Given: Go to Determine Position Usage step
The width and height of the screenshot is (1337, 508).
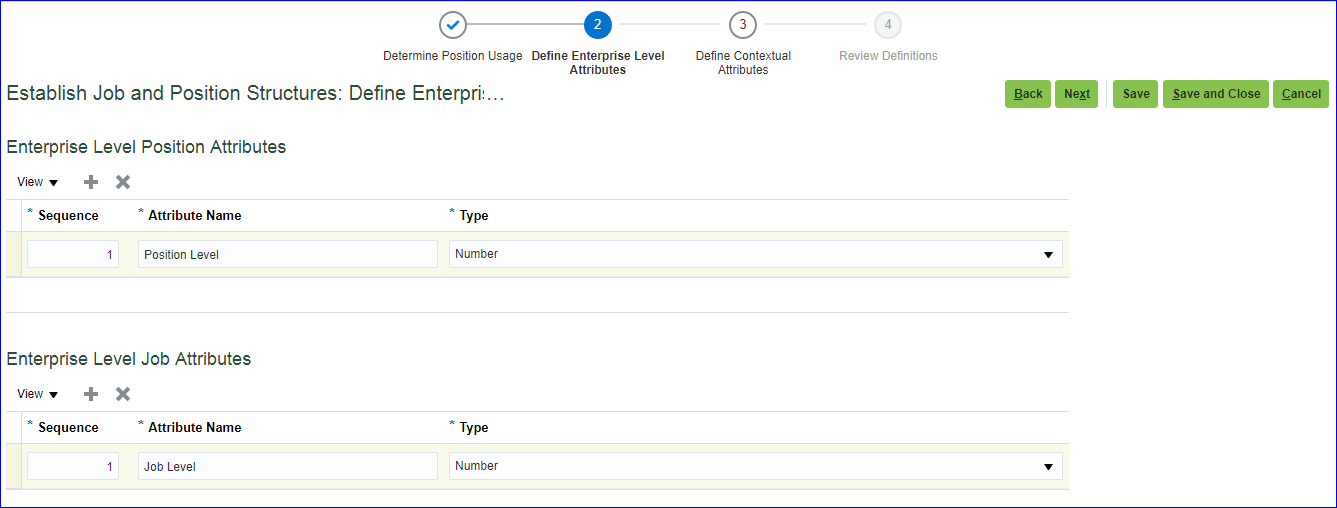Looking at the screenshot, I should 453,56.
